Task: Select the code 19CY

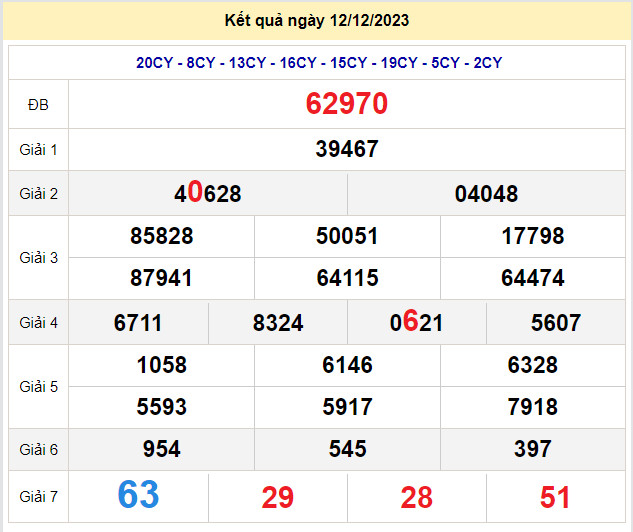Action: coord(399,63)
